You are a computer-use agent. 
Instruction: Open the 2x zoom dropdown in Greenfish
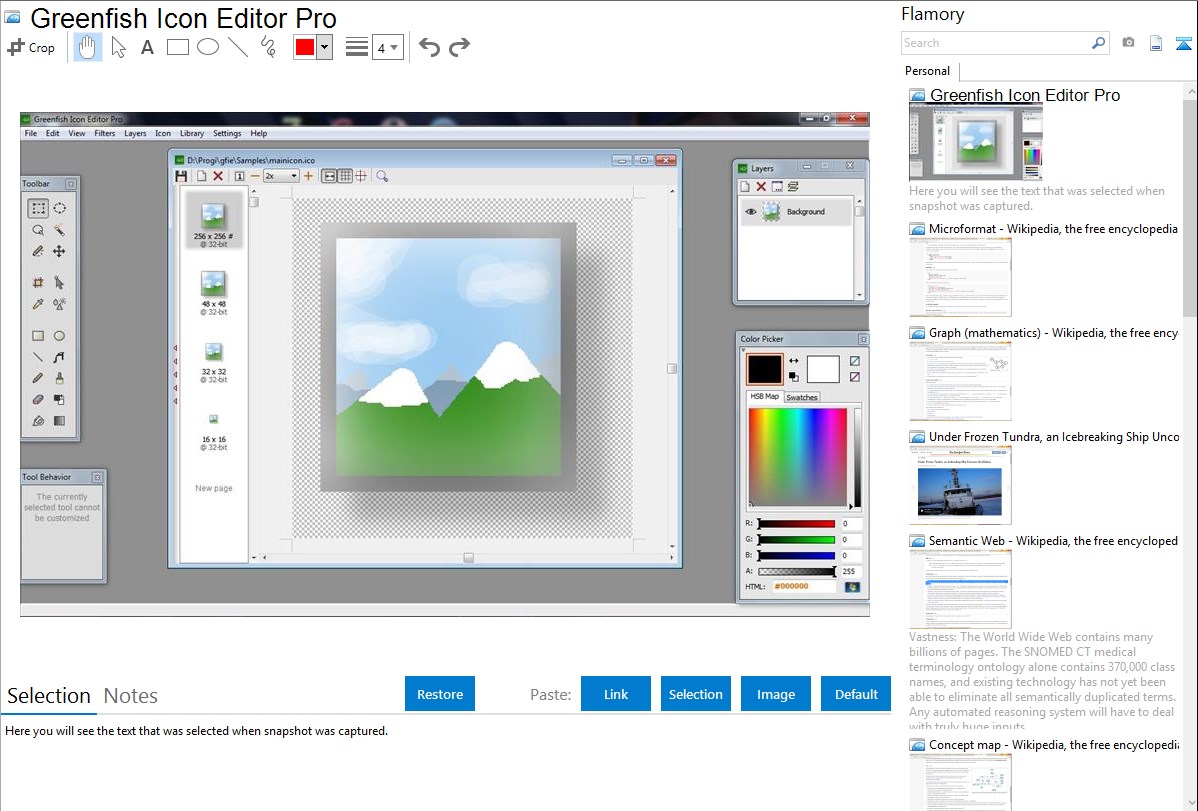[280, 176]
